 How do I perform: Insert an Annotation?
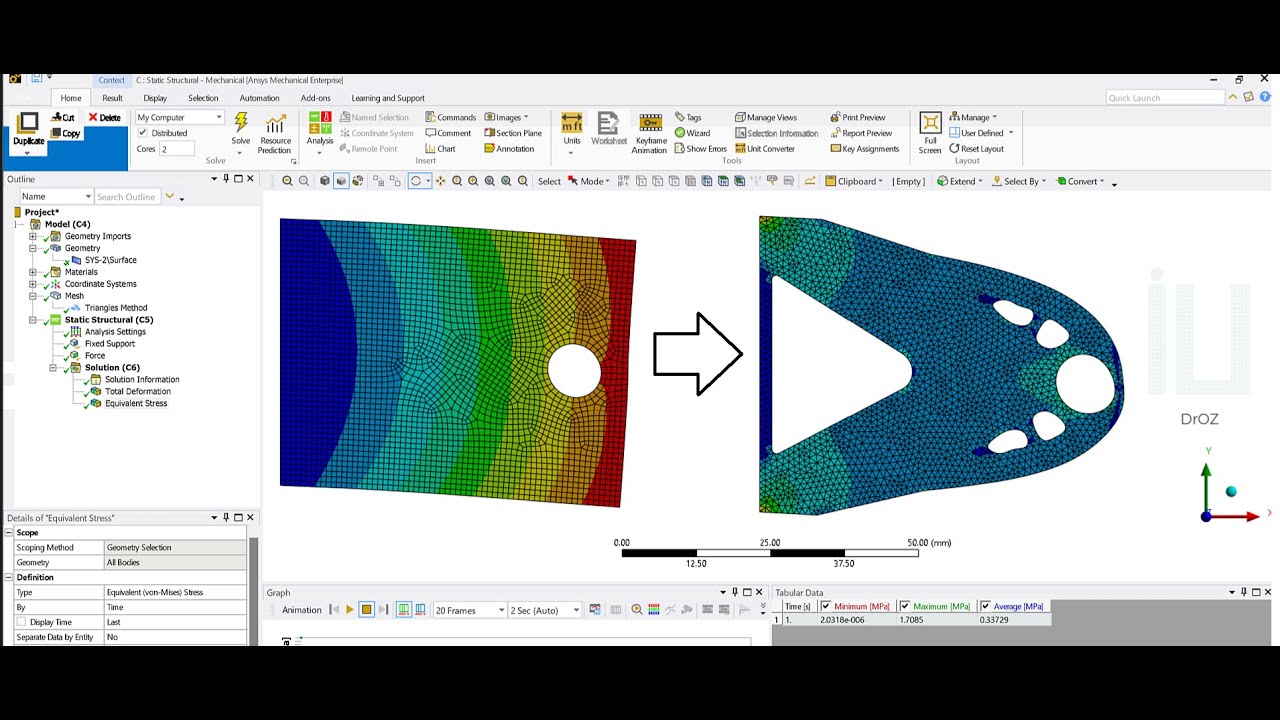point(509,149)
